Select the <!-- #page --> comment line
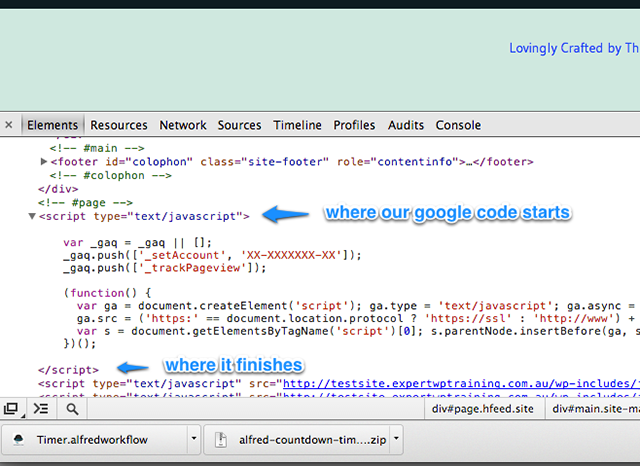This screenshot has height=466, width=640. click(85, 203)
